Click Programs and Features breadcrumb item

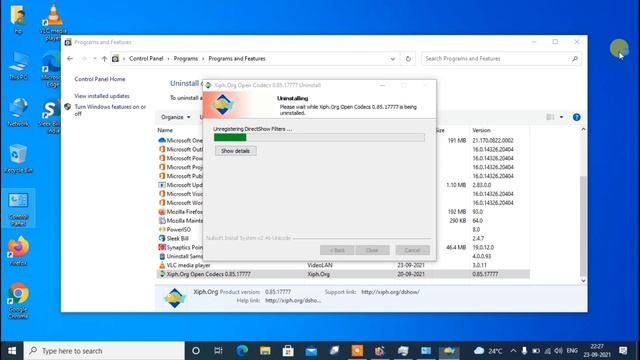point(237,59)
